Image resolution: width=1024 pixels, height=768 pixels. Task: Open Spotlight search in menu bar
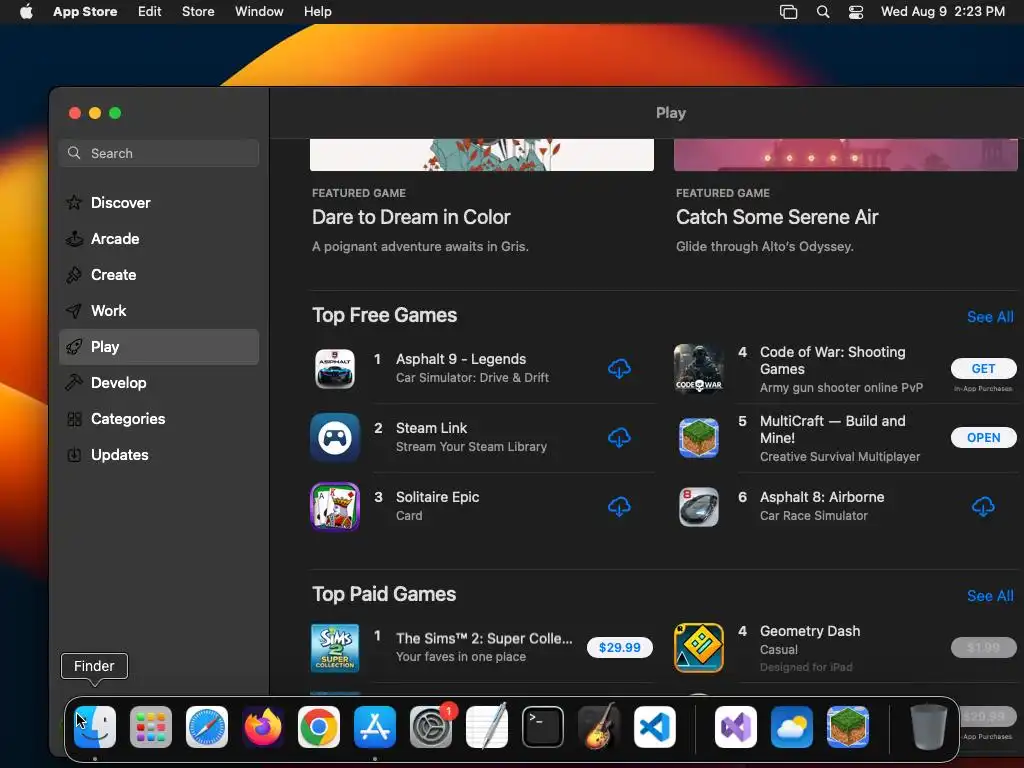(823, 12)
